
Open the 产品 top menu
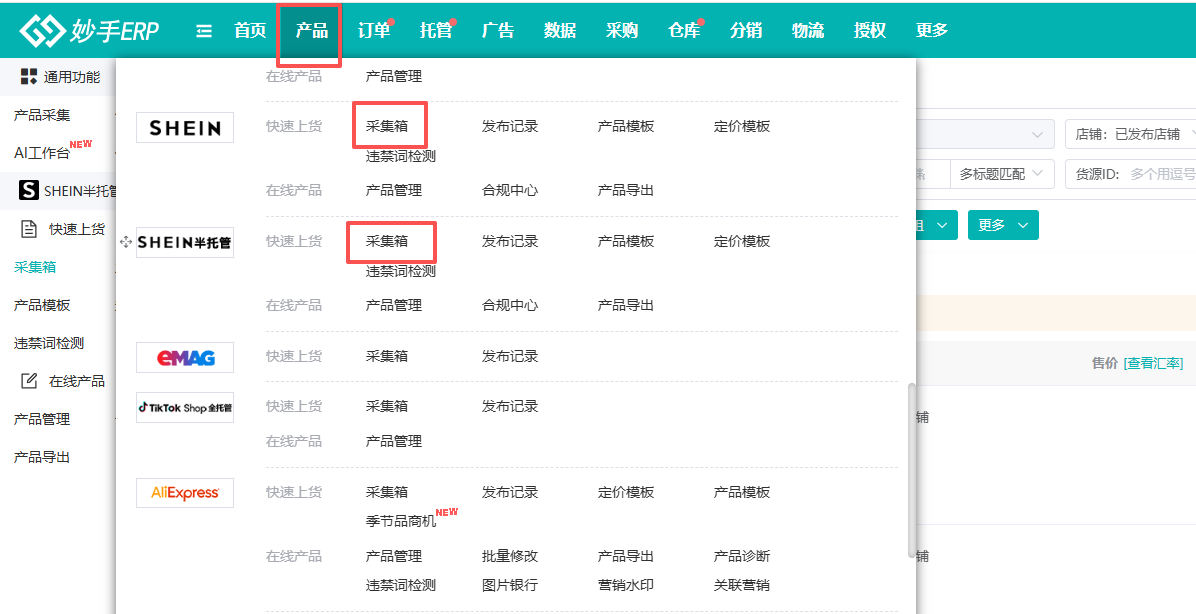point(312,30)
